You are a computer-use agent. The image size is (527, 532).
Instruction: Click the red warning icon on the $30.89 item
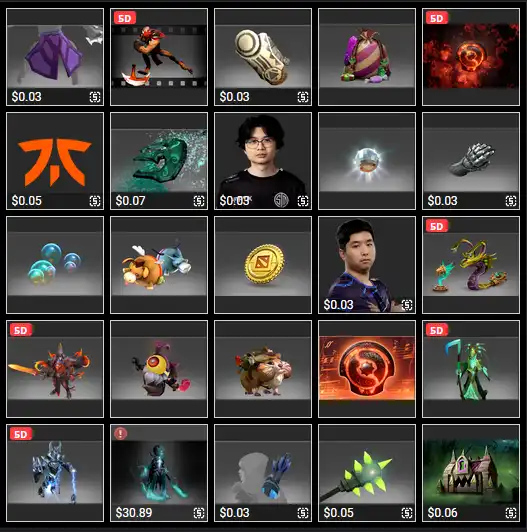point(120,433)
